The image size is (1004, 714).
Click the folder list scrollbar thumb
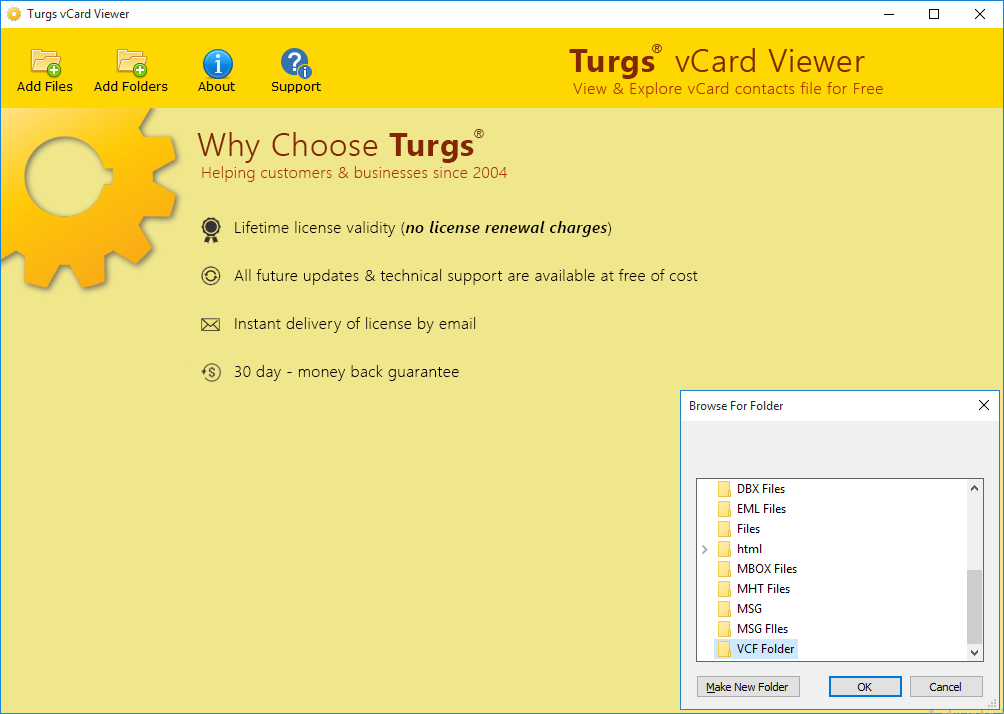(x=975, y=607)
